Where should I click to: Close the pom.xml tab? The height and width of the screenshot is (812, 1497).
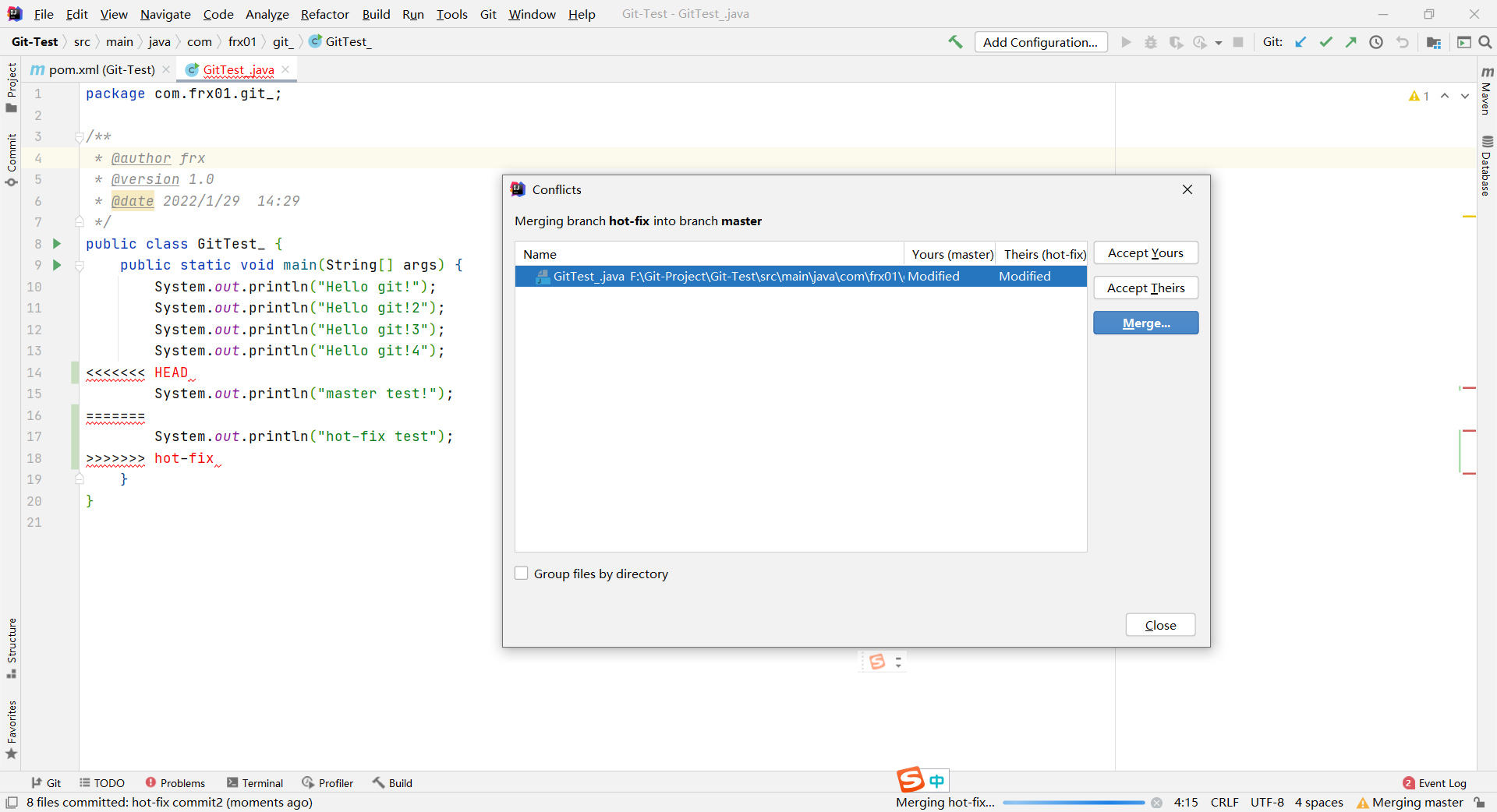tap(166, 69)
